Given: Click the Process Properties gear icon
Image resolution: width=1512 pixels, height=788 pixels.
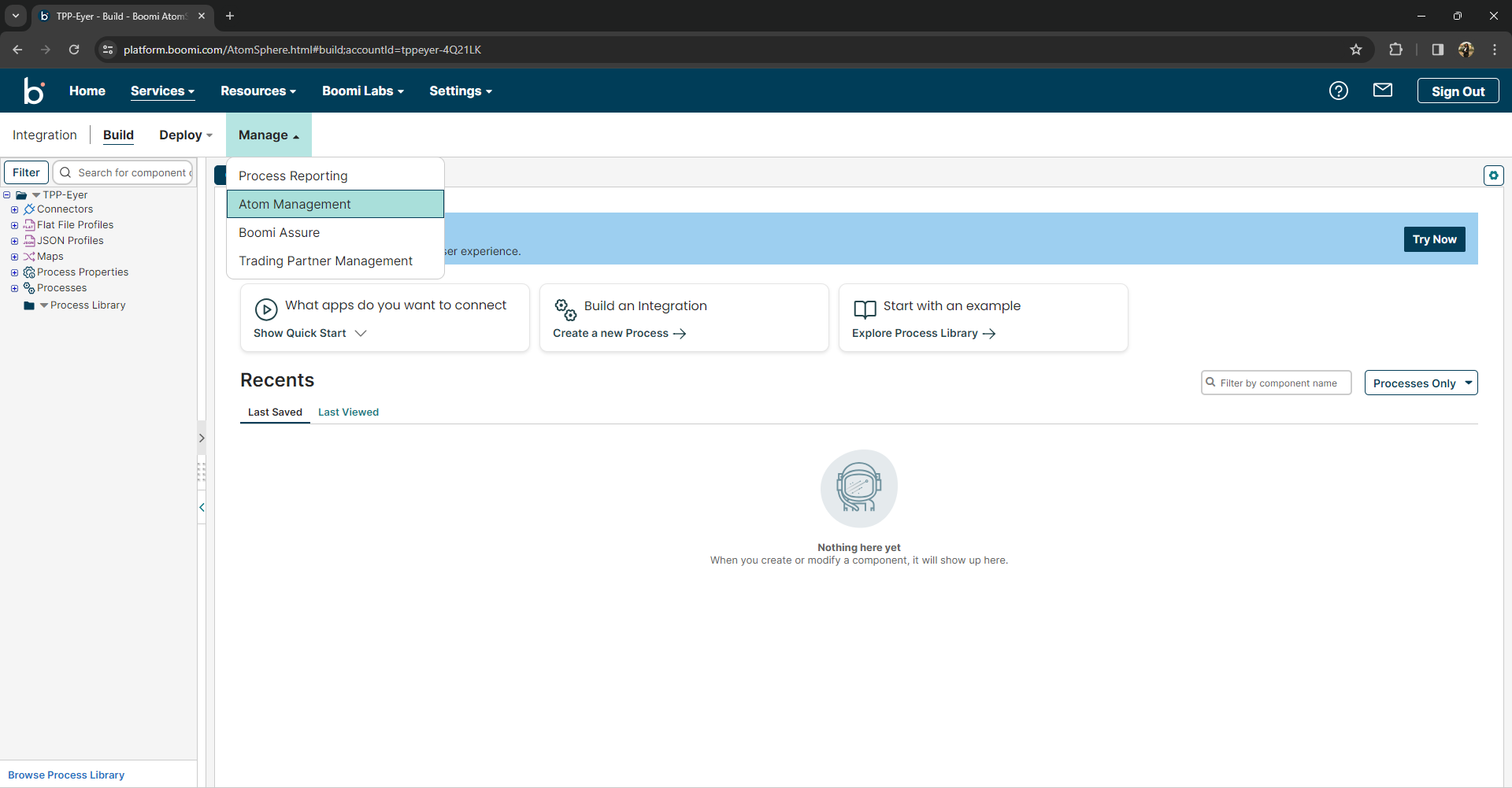Looking at the screenshot, I should click(29, 272).
